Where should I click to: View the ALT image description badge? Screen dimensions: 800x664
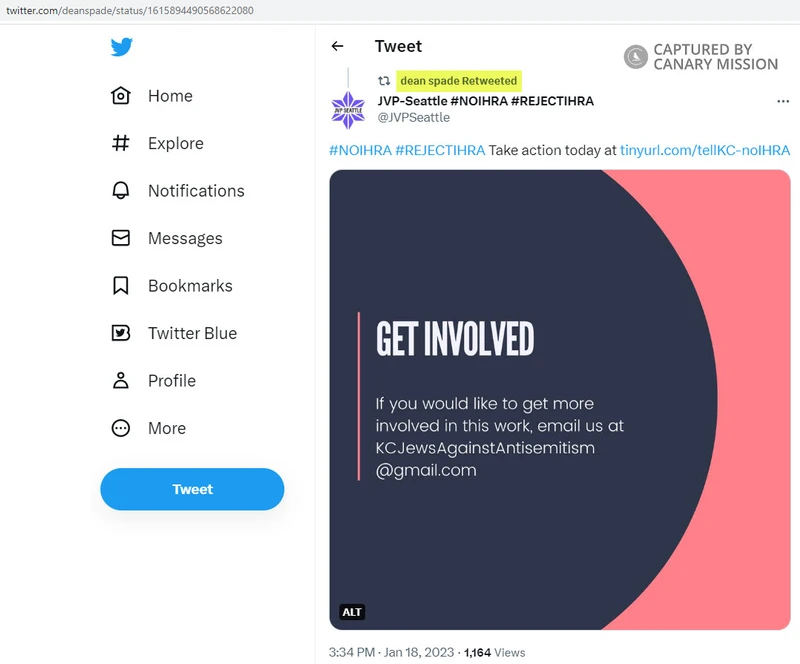[352, 612]
